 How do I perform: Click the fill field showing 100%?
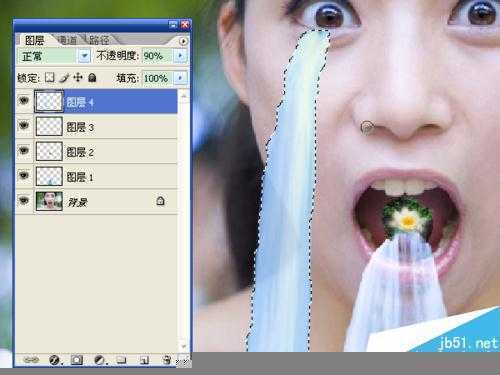[x=157, y=78]
